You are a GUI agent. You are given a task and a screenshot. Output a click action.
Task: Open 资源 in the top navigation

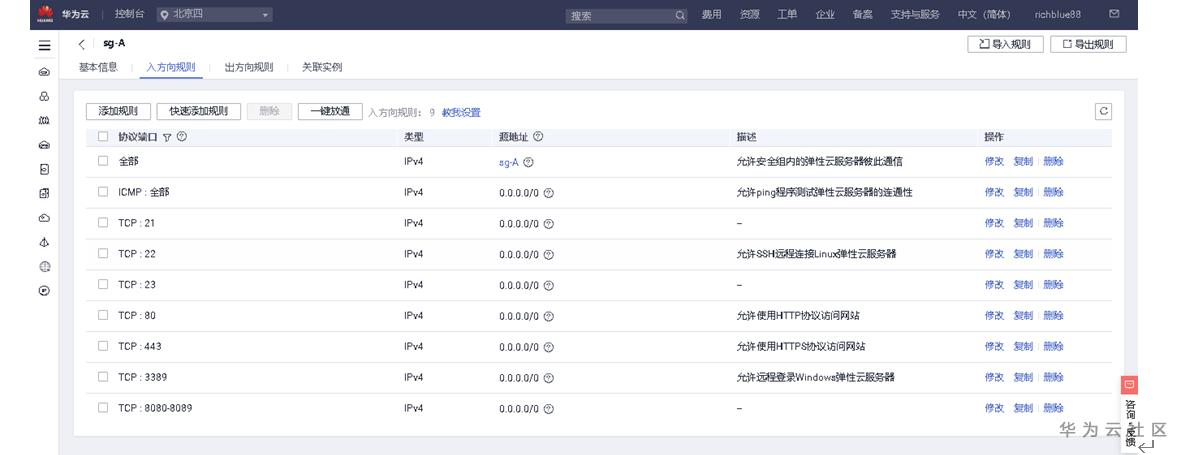(750, 14)
